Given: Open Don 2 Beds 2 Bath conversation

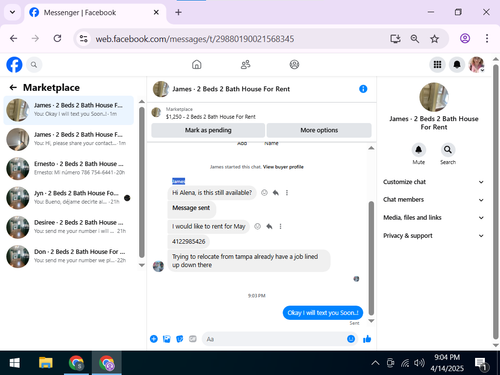Looking at the screenshot, I should point(69,257).
